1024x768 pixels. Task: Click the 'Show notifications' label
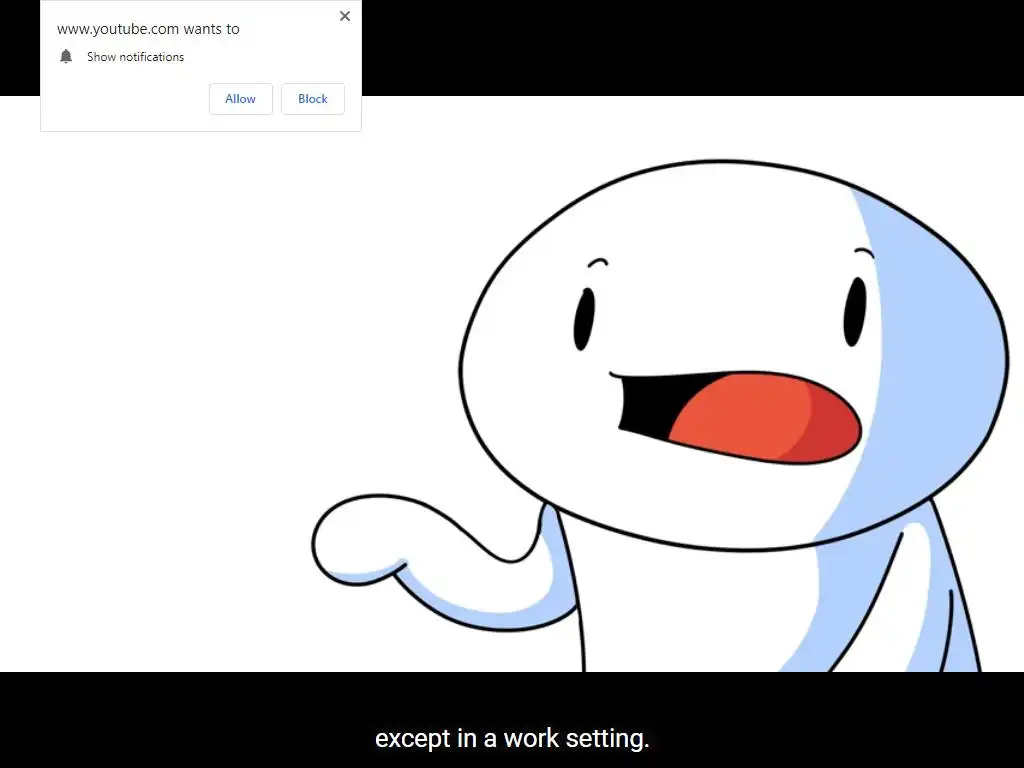point(135,57)
